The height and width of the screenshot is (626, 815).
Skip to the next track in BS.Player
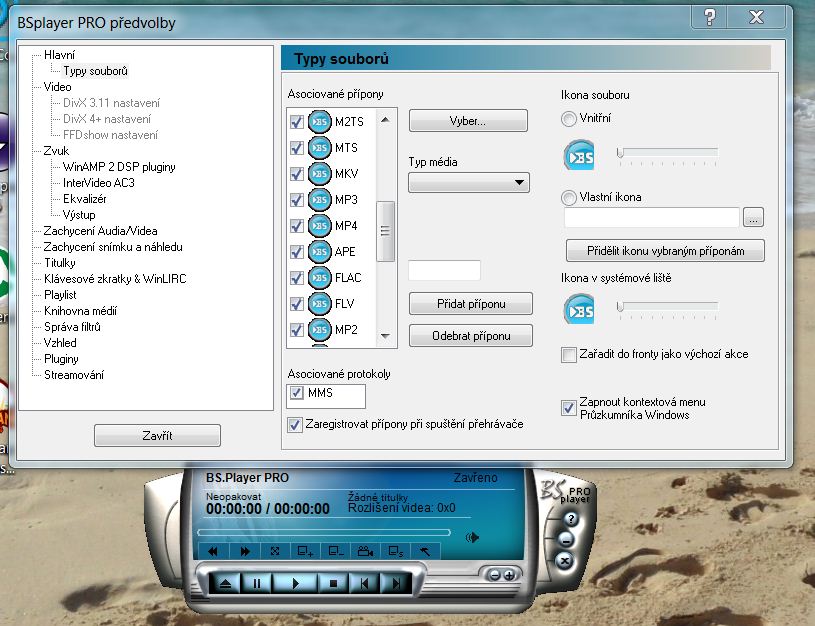coord(396,583)
